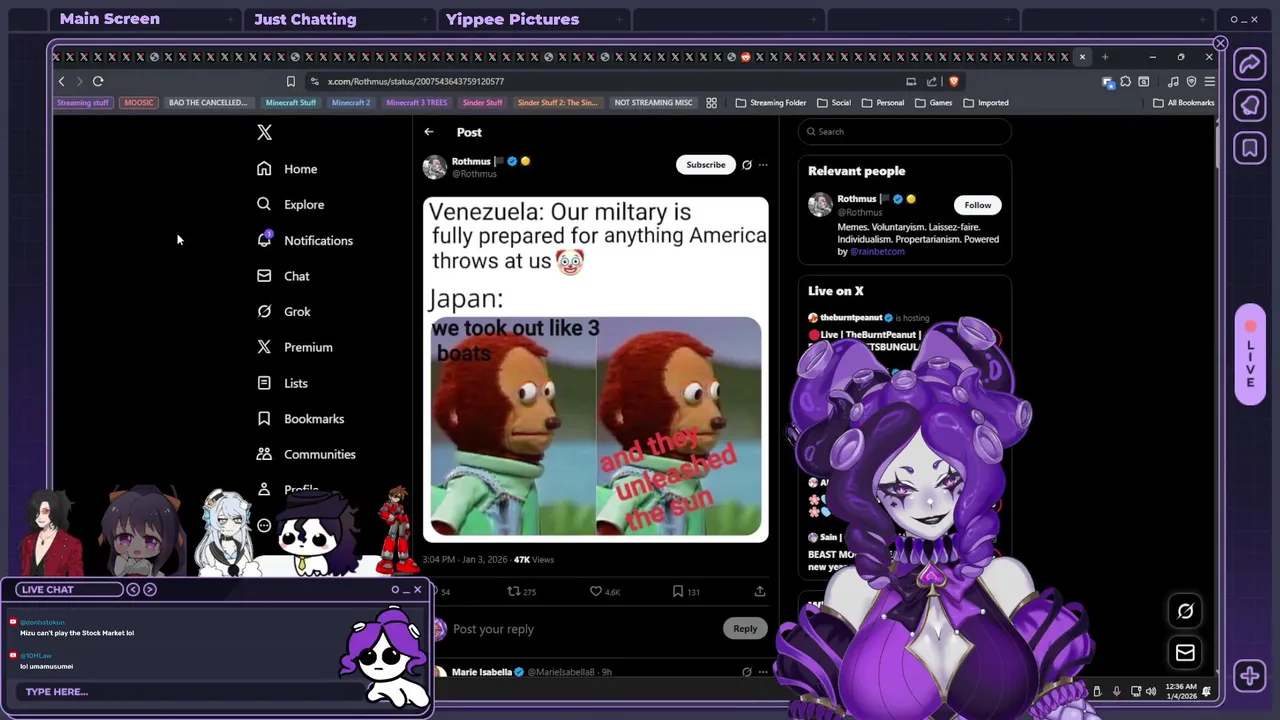Open All Bookmarks folder
Screen dimensions: 1280x720
pyautogui.click(x=1184, y=102)
